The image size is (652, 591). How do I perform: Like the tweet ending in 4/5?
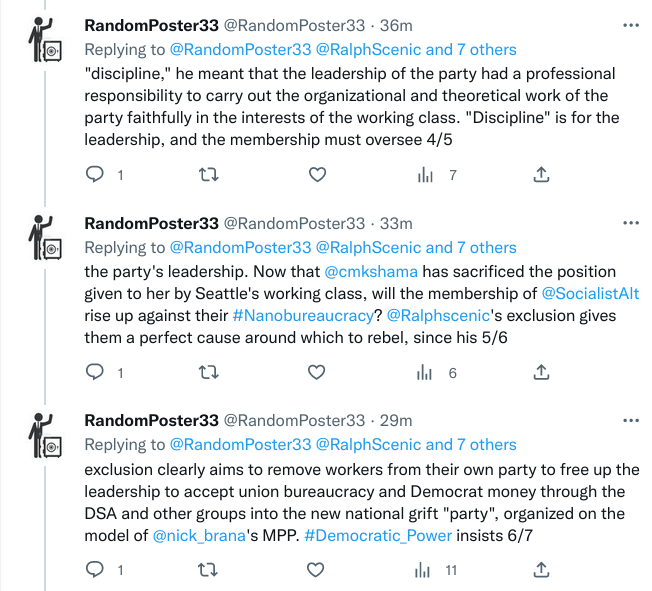click(317, 175)
